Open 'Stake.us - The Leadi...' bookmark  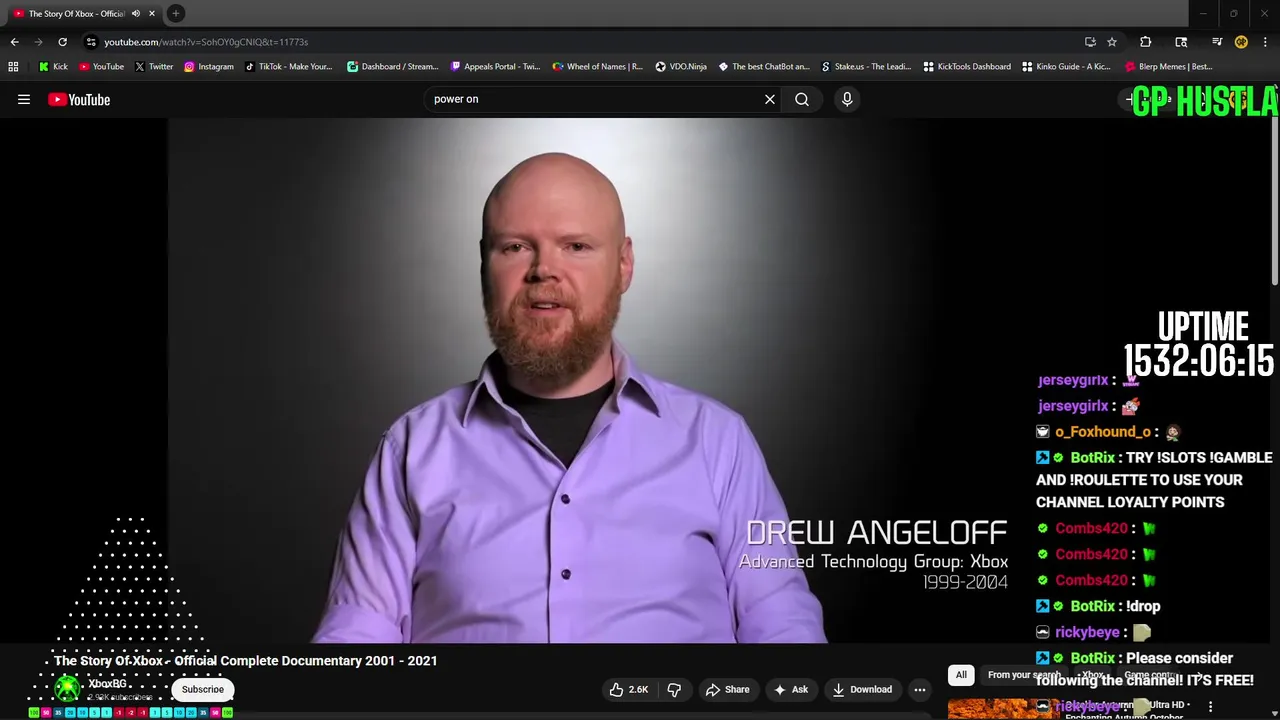click(865, 67)
